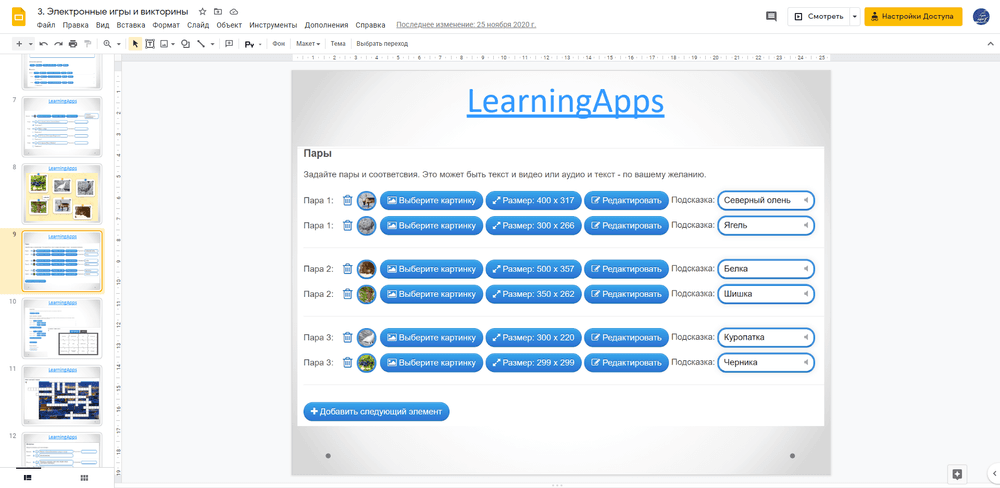Click the zoom magnifier tool

click(x=107, y=44)
